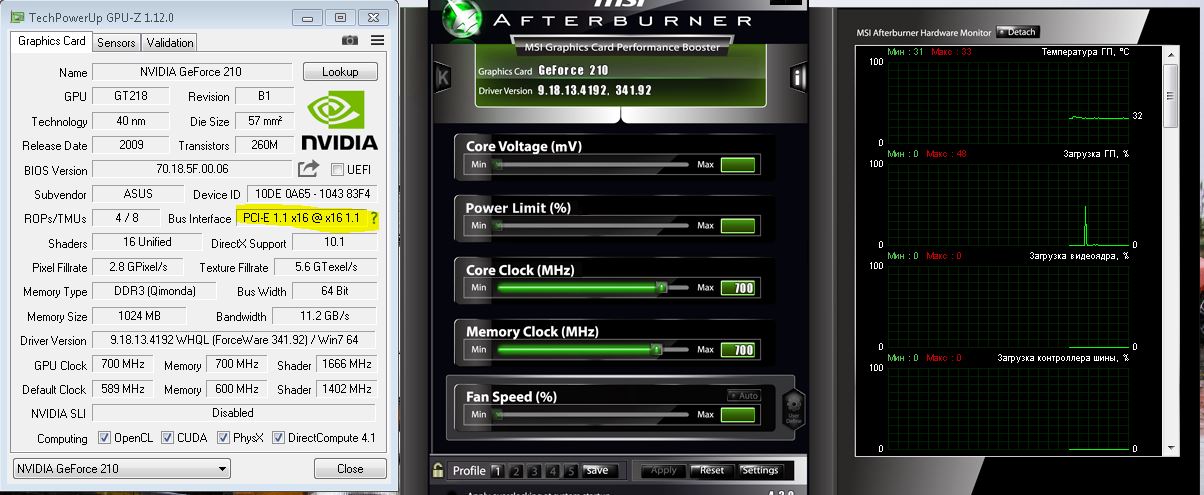Click the Device ID field value
Image resolution: width=1204 pixels, height=495 pixels.
point(312,194)
